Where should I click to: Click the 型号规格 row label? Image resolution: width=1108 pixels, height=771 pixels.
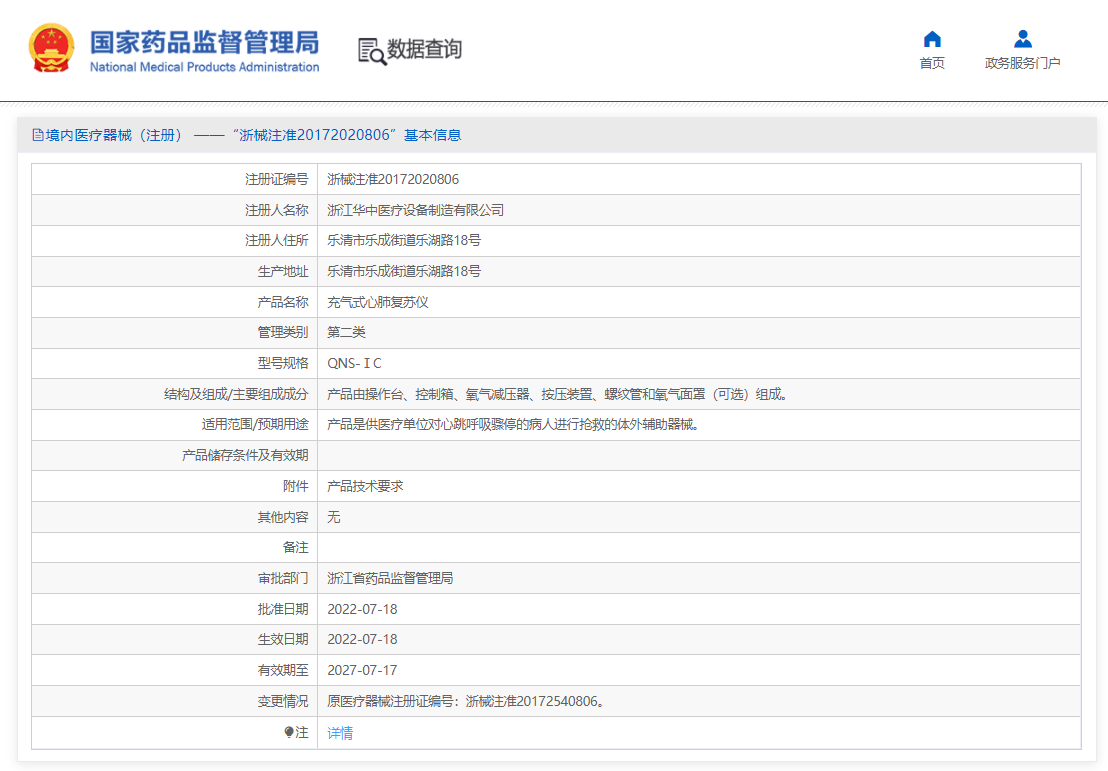coord(283,363)
